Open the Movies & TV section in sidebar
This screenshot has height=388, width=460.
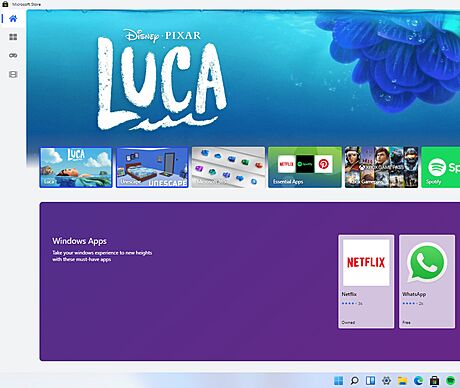13,74
